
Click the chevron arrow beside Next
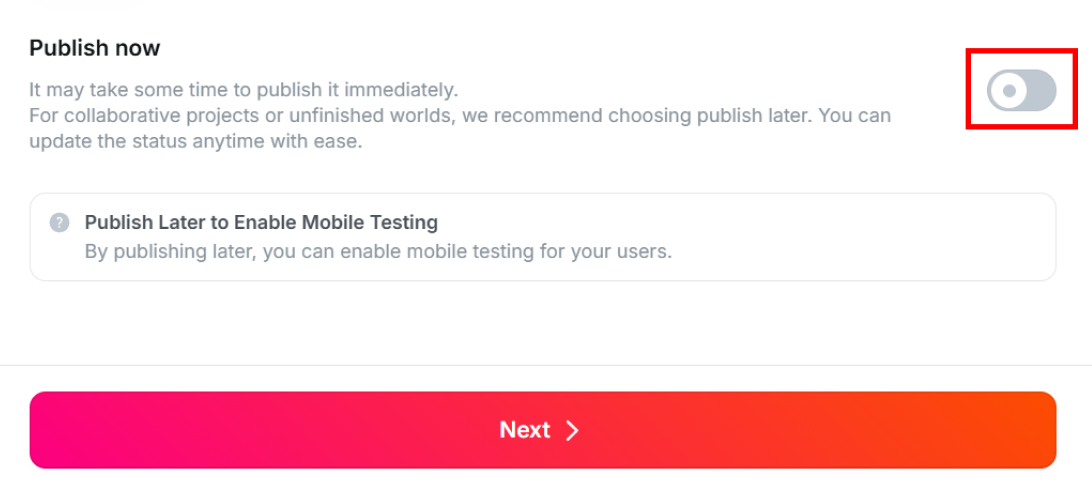point(572,430)
